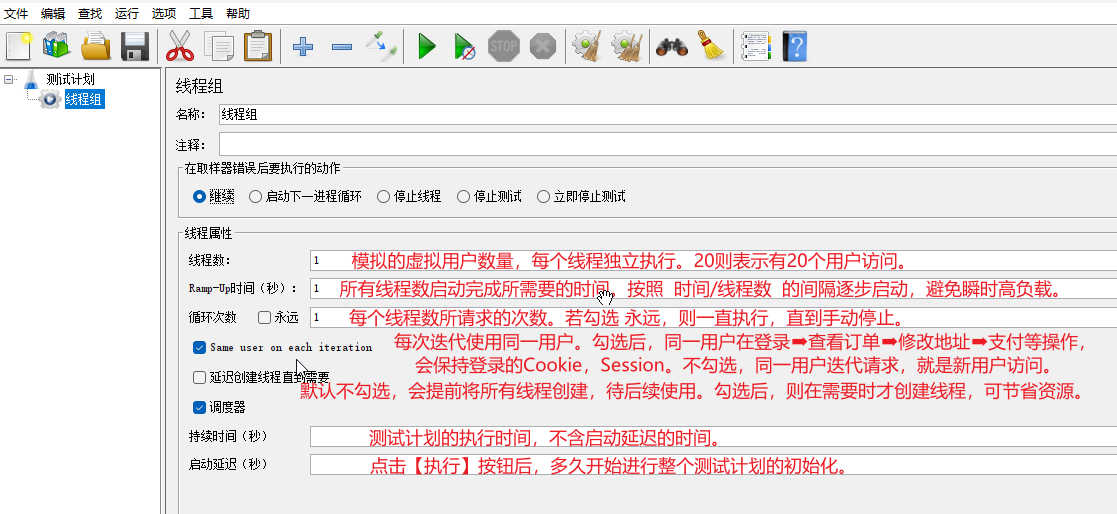Viewport: 1117px width, 514px height.
Task: Open the Templates icon in toolbar
Action: [x=57, y=47]
